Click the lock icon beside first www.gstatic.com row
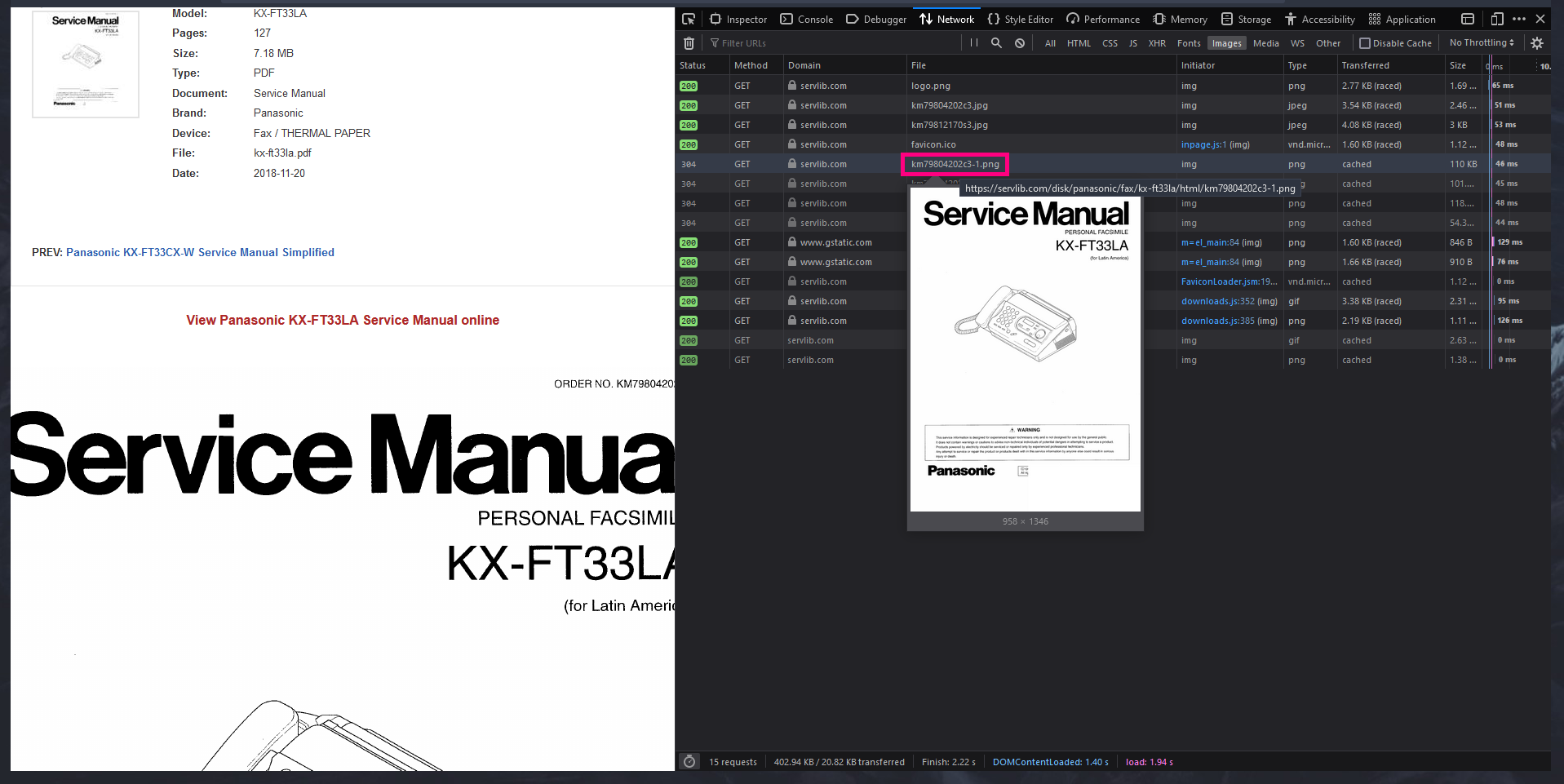The height and width of the screenshot is (784, 1564). click(792, 242)
